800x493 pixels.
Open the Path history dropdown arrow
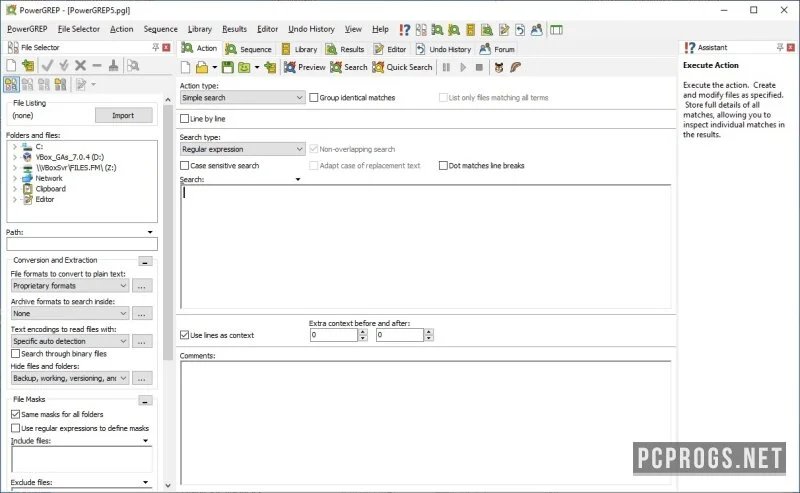click(150, 232)
